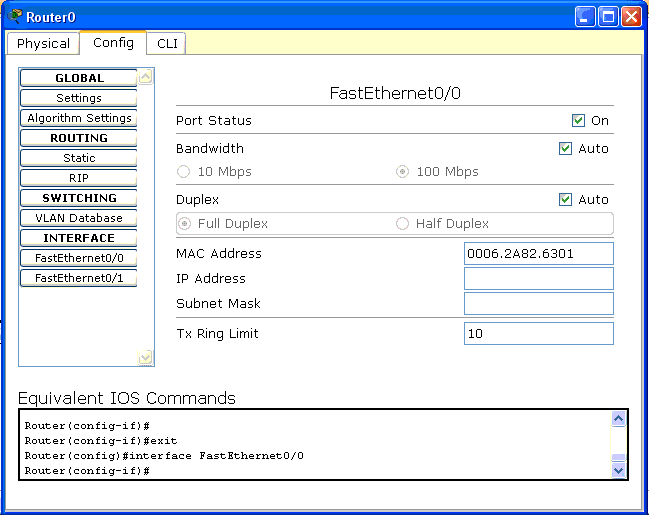Click the ROUTING section header
The height and width of the screenshot is (515, 649).
click(79, 138)
